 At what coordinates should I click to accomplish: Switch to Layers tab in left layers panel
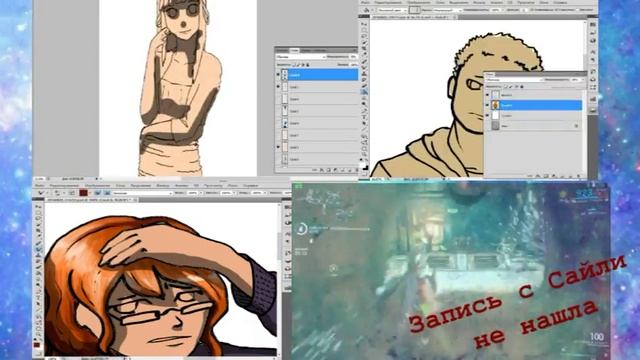coord(294,50)
